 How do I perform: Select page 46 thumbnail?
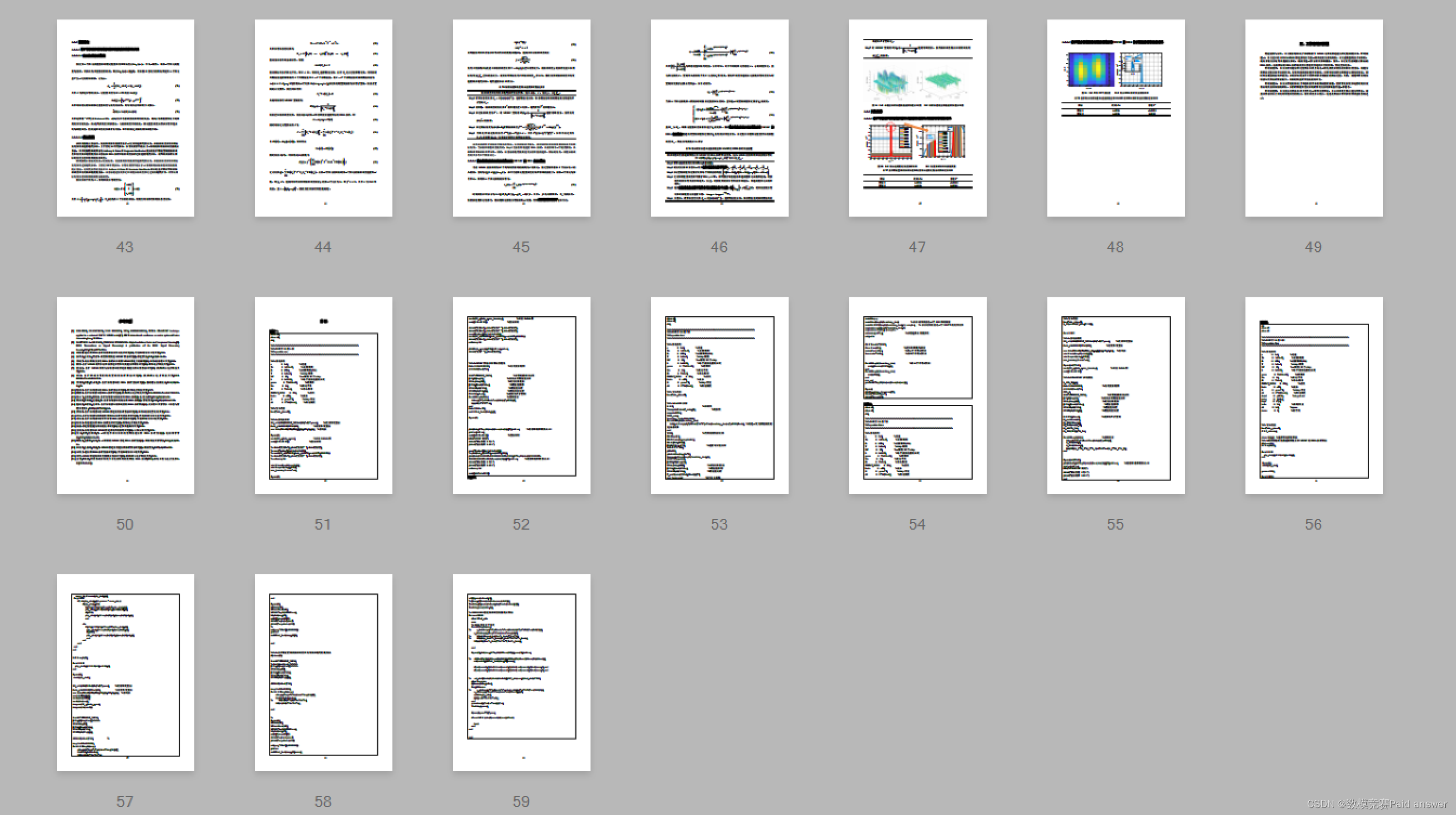coord(719,118)
